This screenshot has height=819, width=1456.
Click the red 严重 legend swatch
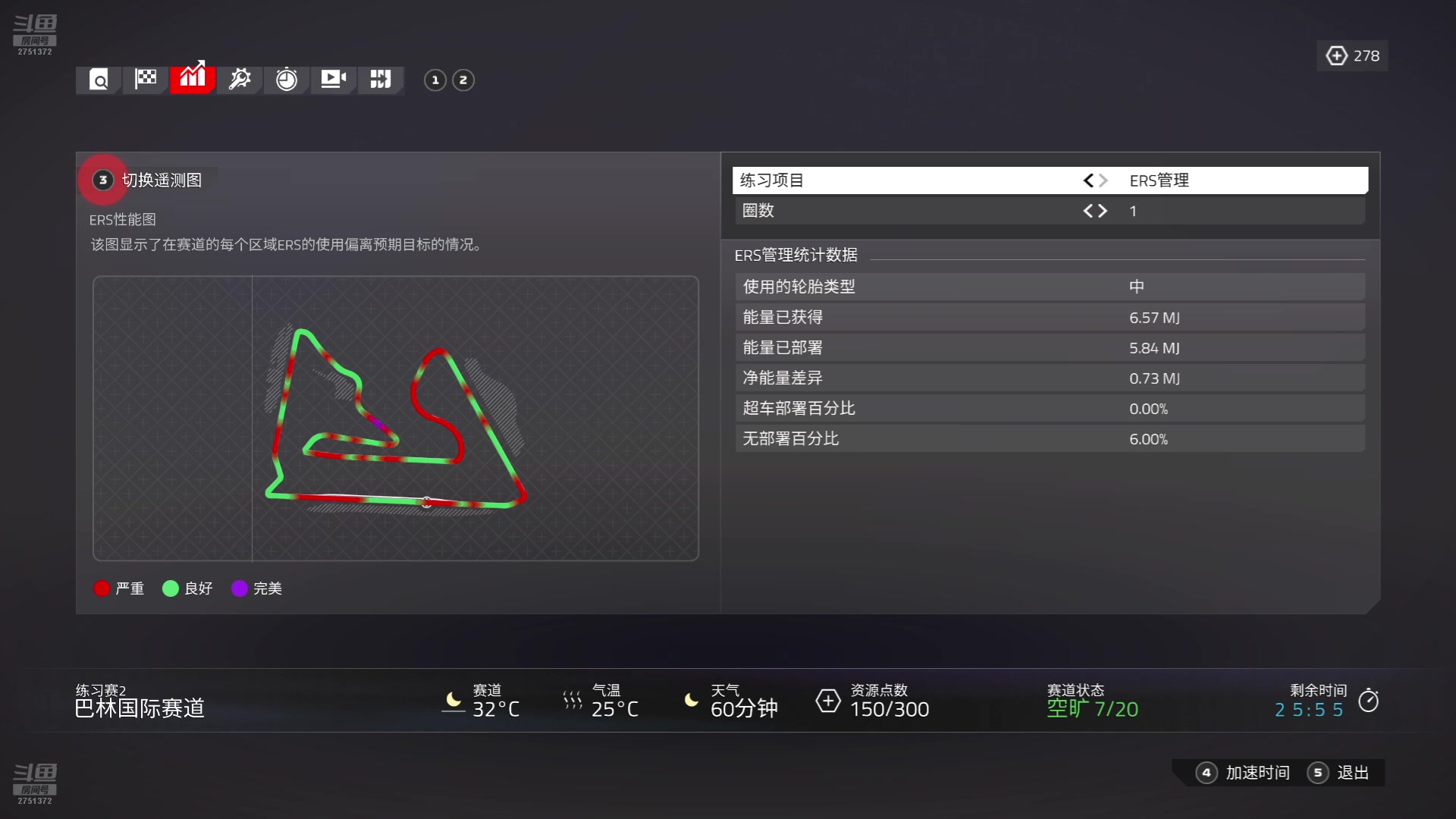102,588
